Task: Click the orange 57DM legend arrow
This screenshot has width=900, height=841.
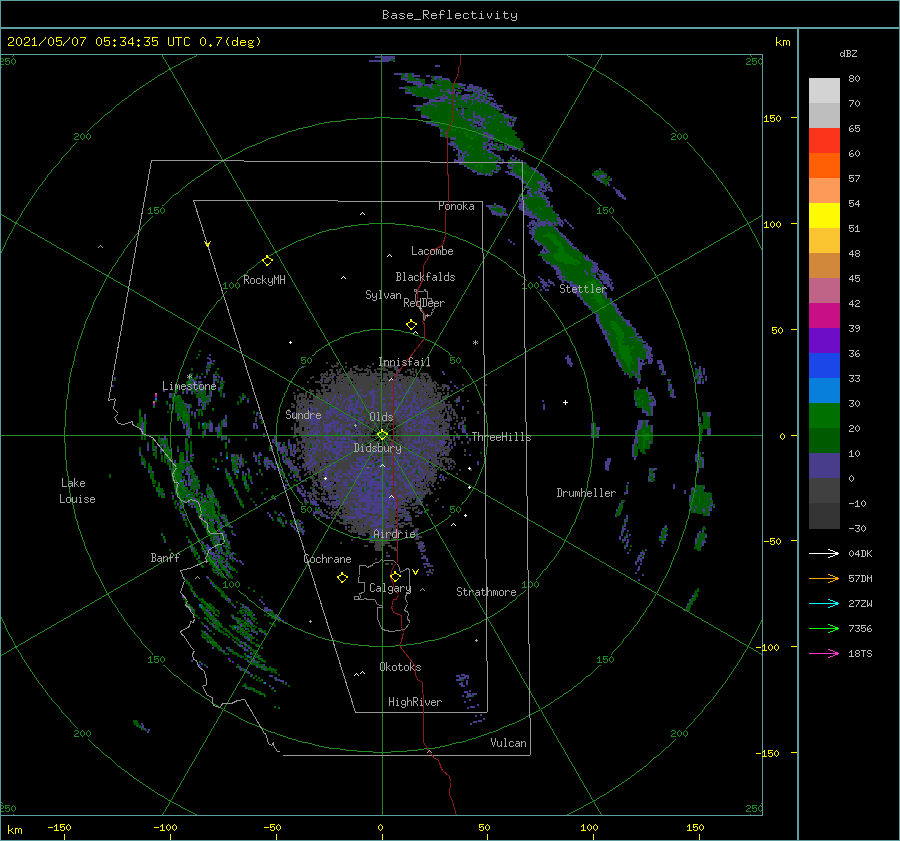Action: (824, 579)
